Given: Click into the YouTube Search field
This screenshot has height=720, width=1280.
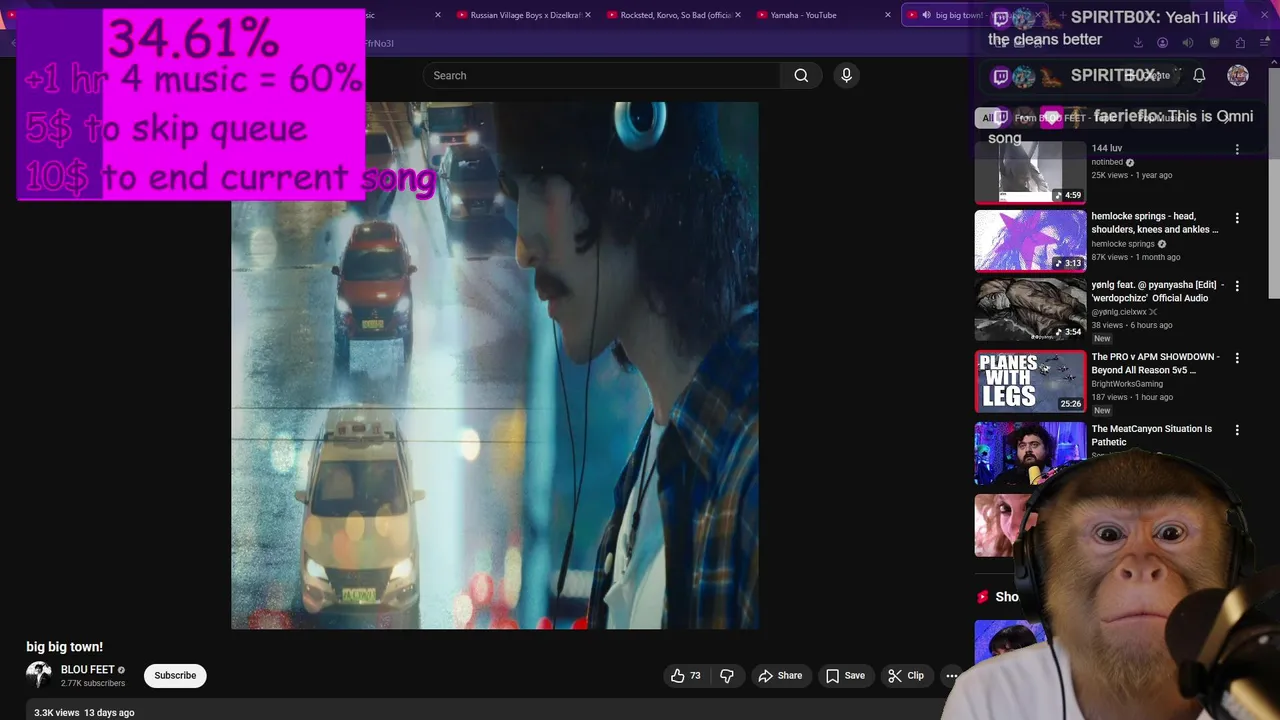Looking at the screenshot, I should tap(602, 75).
